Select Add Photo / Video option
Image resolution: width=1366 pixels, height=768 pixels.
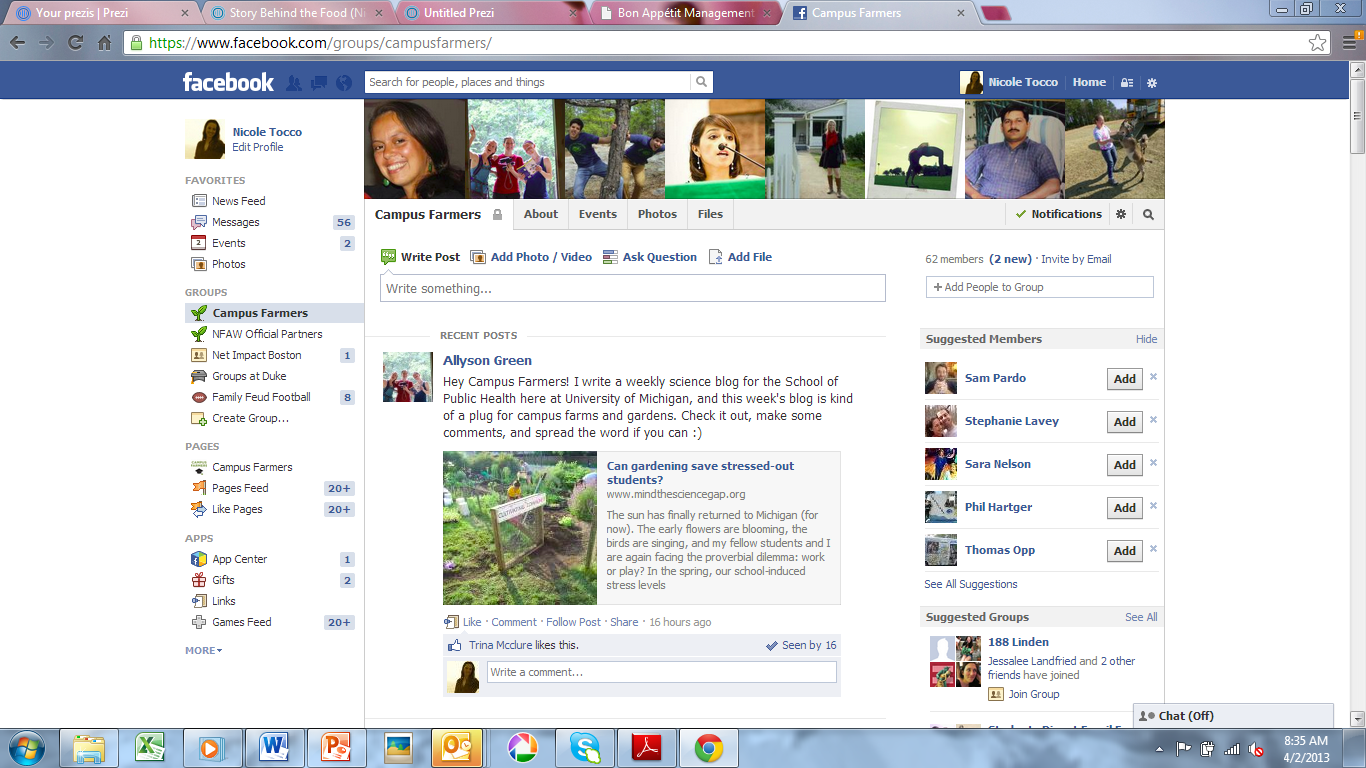tap(531, 257)
